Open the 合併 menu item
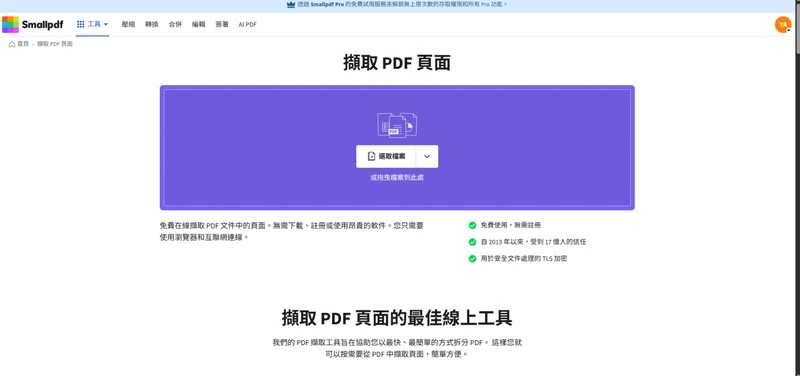Viewport: 800px width, 376px height. [175, 24]
